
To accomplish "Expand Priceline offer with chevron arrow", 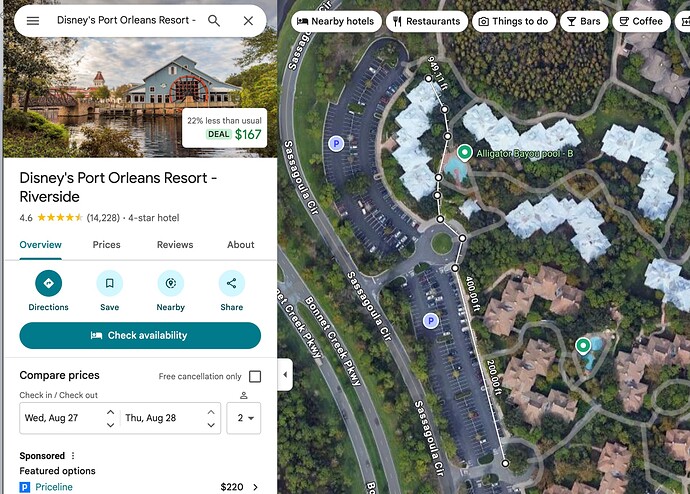I will click(255, 487).
